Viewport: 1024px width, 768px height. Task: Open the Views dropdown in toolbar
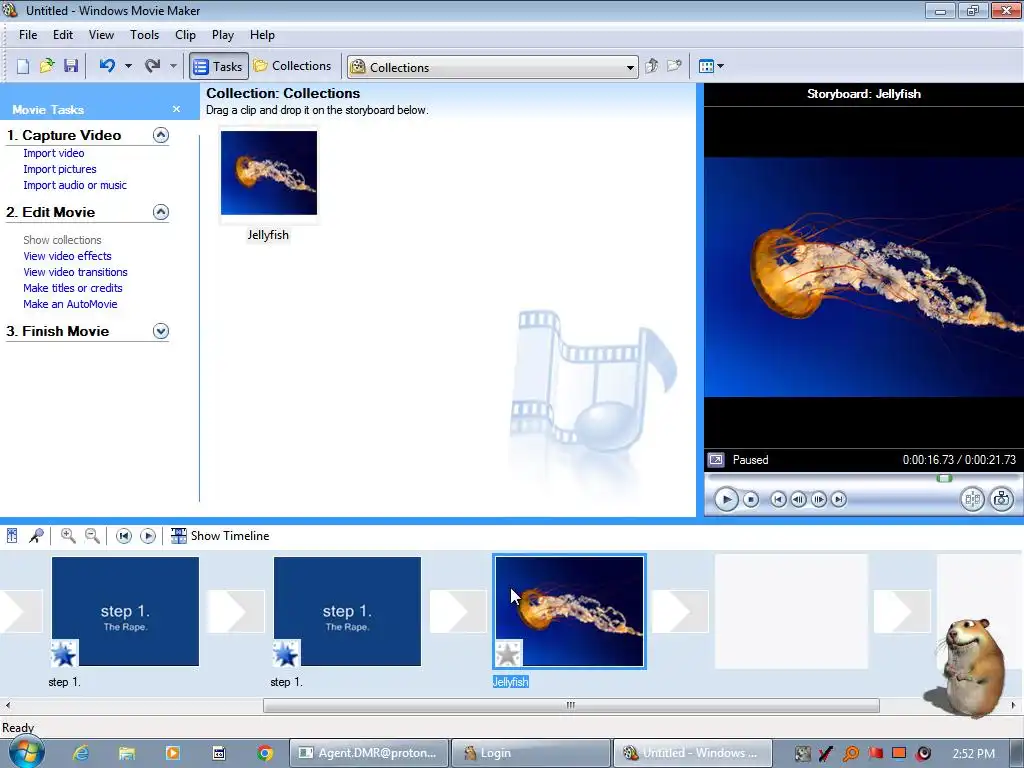coord(711,66)
